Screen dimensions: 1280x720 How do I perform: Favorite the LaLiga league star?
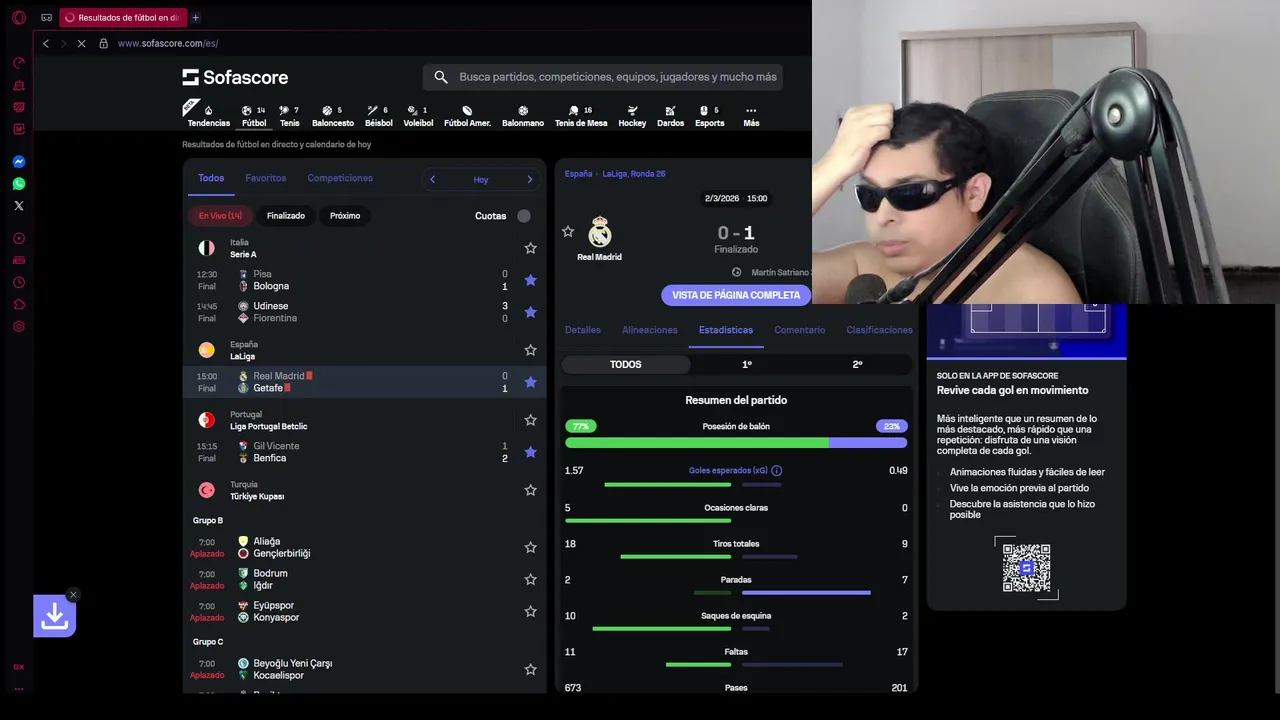click(x=531, y=350)
